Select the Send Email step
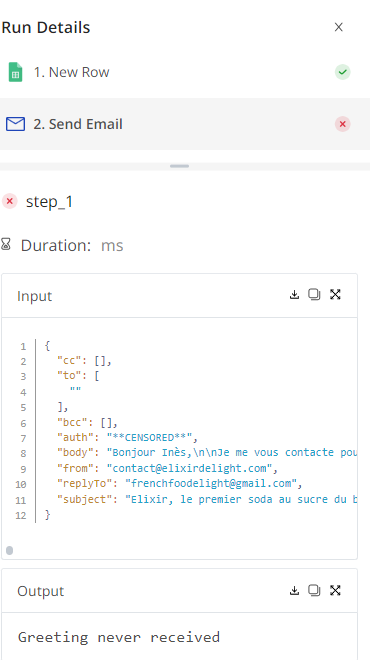This screenshot has width=370, height=660. (185, 124)
